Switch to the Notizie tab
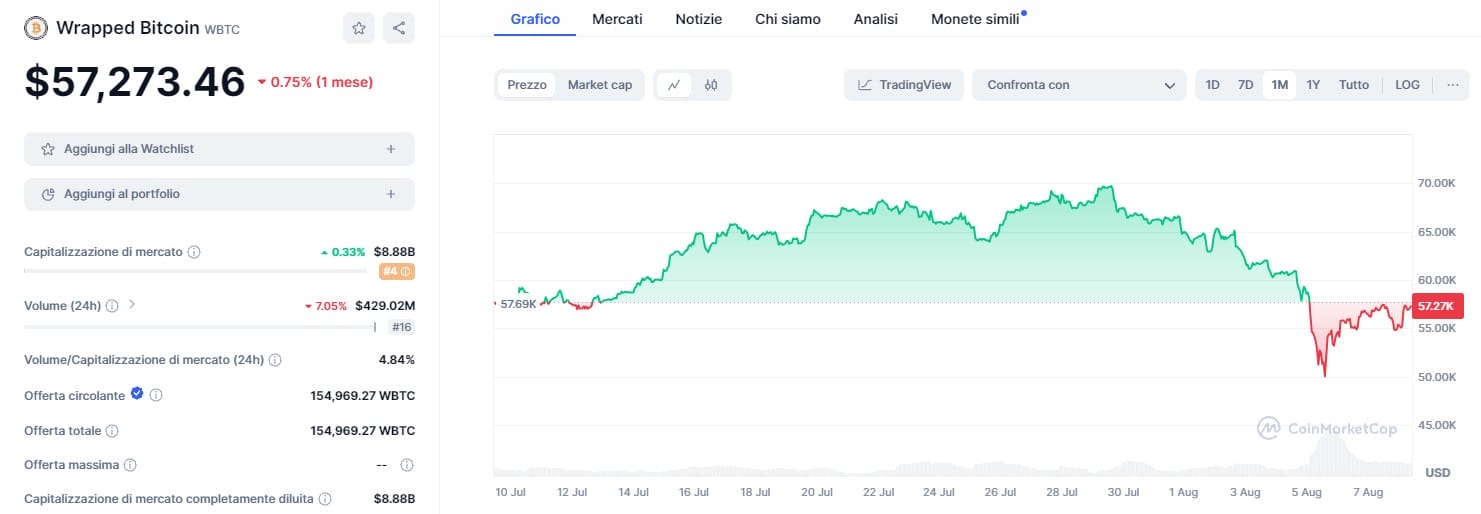This screenshot has height=514, width=1481. click(x=698, y=19)
